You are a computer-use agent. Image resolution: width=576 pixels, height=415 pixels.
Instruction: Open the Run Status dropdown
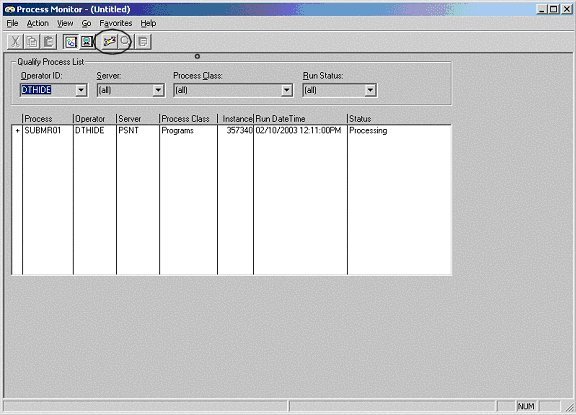point(370,90)
